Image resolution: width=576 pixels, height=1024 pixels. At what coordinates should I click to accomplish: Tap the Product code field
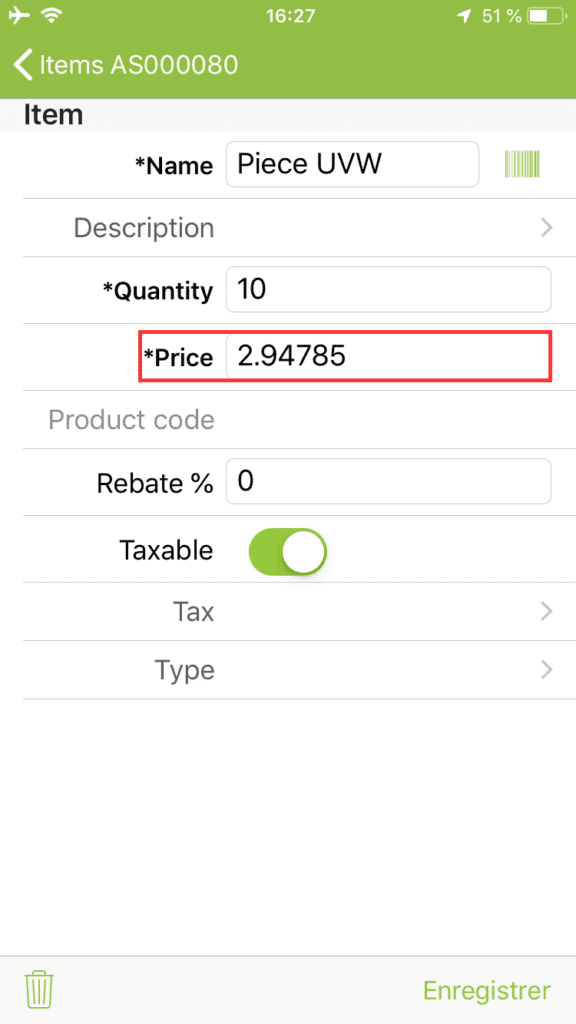(x=287, y=420)
